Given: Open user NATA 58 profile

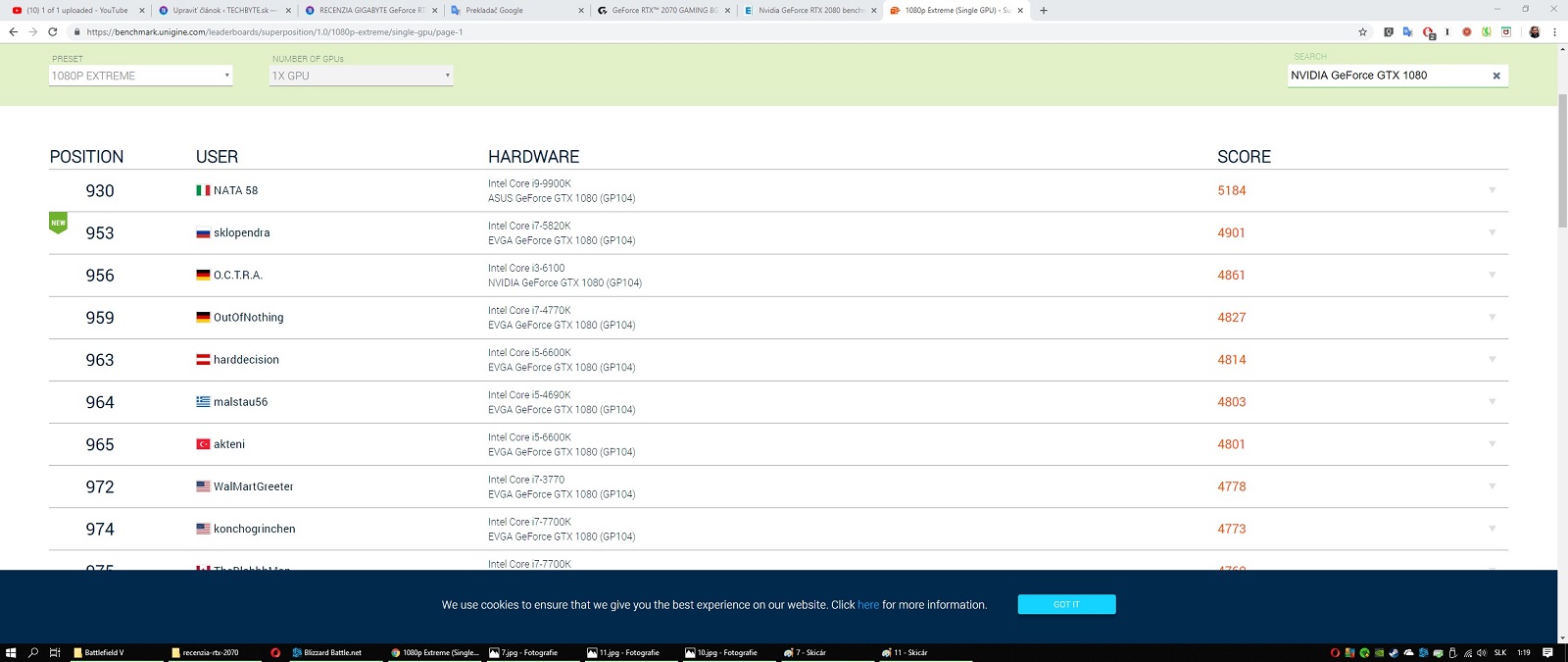Looking at the screenshot, I should click(235, 190).
